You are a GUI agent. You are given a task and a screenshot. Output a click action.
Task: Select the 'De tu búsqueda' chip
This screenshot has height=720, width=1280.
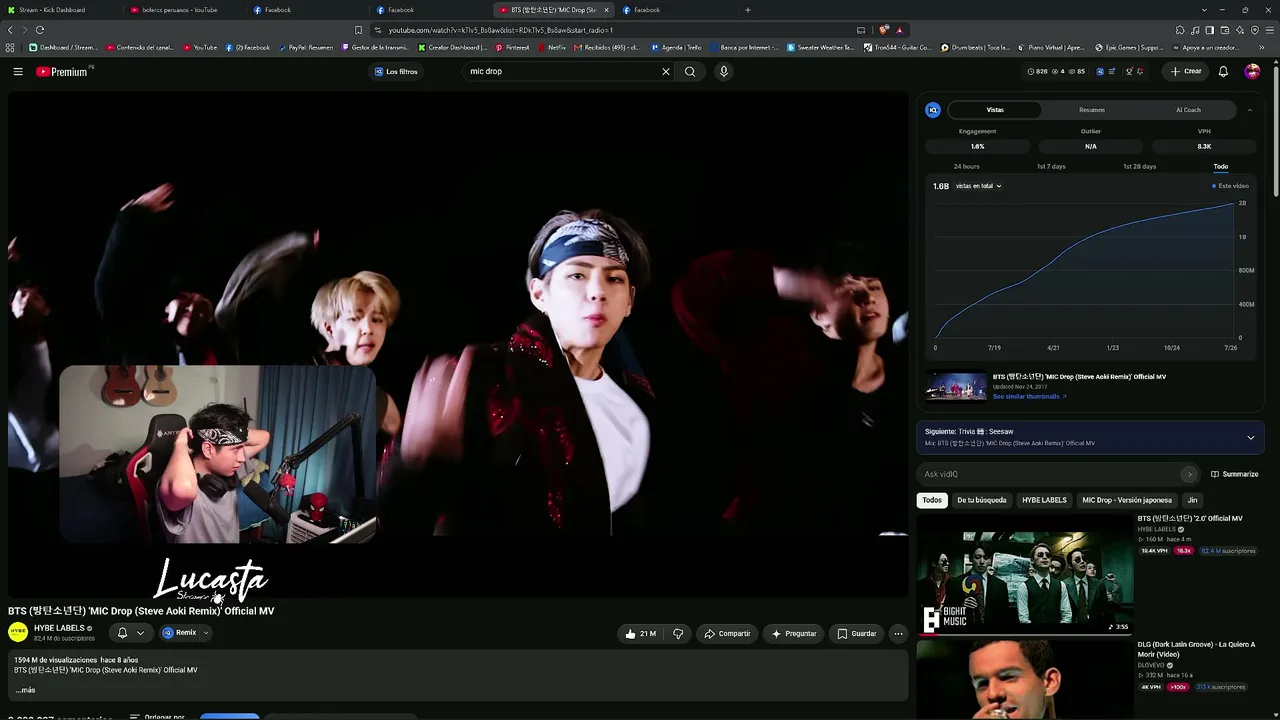982,500
